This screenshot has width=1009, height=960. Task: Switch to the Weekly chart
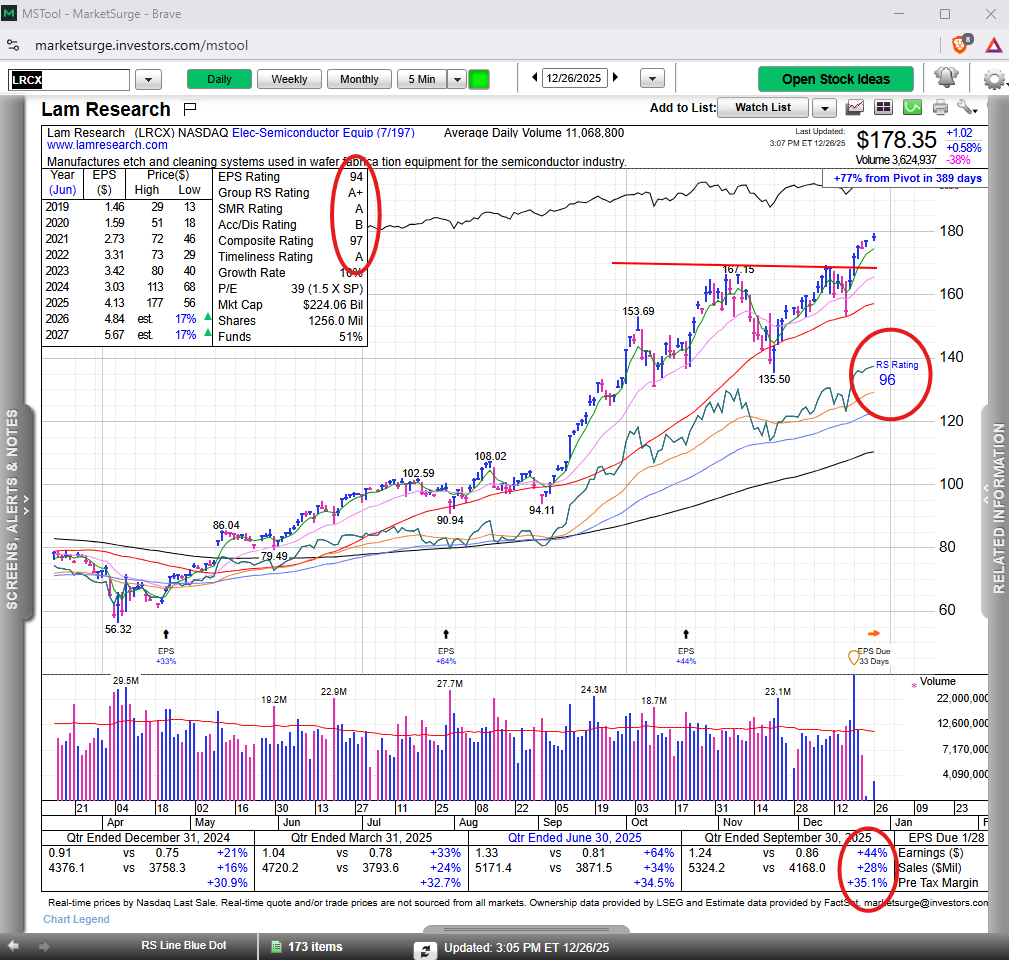(x=289, y=79)
